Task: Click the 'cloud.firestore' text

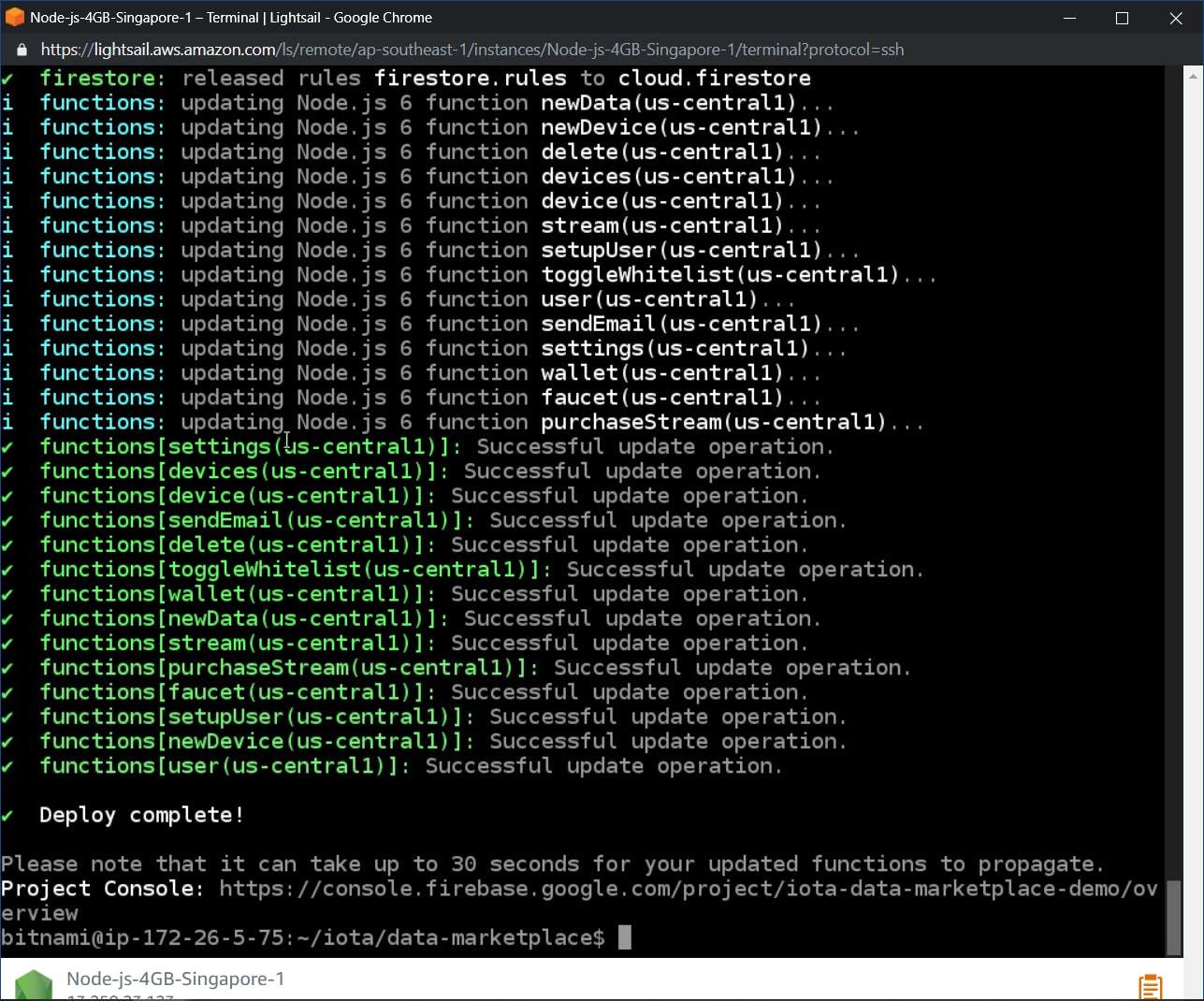Action: 715,78
